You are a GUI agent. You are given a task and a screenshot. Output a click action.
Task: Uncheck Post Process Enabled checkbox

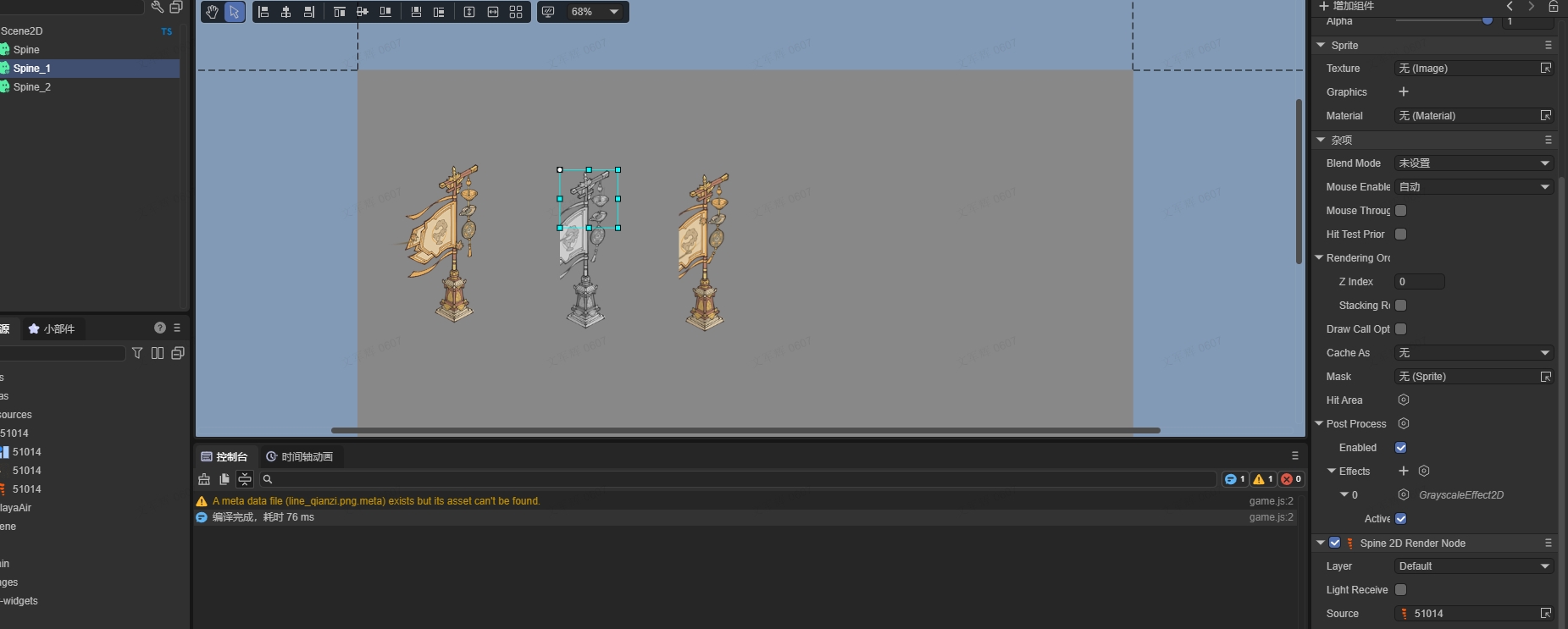1401,448
